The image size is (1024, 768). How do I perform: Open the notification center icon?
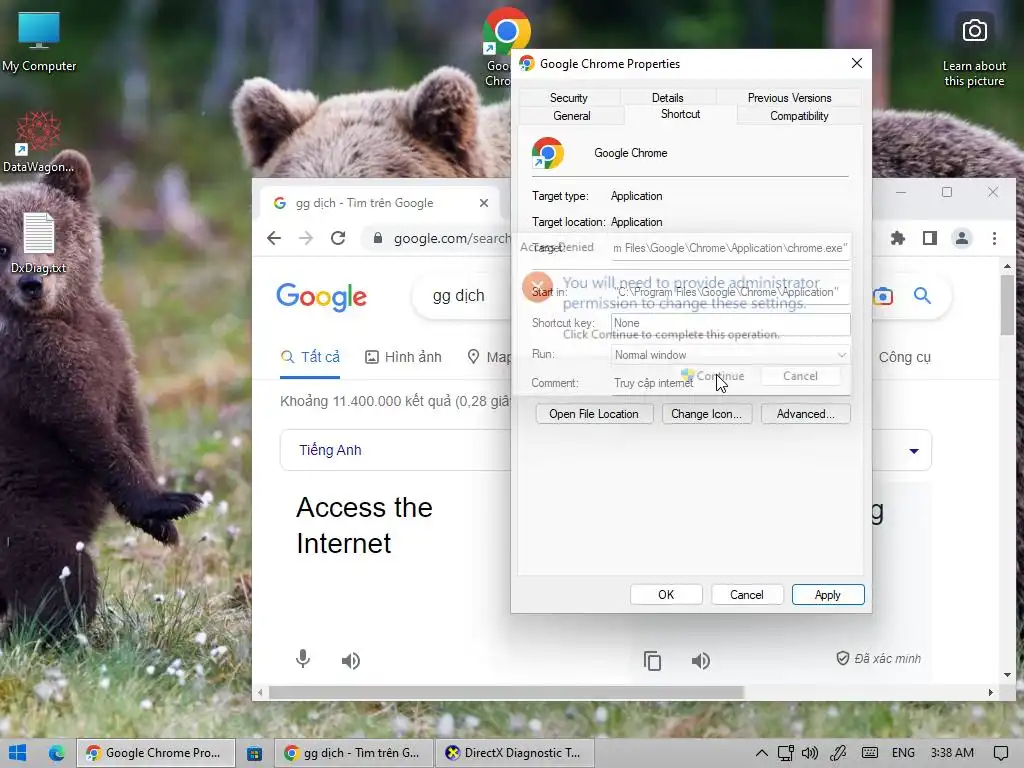click(x=1000, y=753)
